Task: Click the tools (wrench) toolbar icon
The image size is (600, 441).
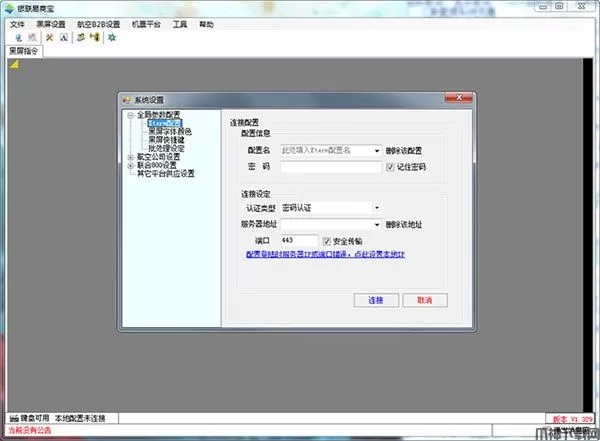Action: (x=48, y=37)
